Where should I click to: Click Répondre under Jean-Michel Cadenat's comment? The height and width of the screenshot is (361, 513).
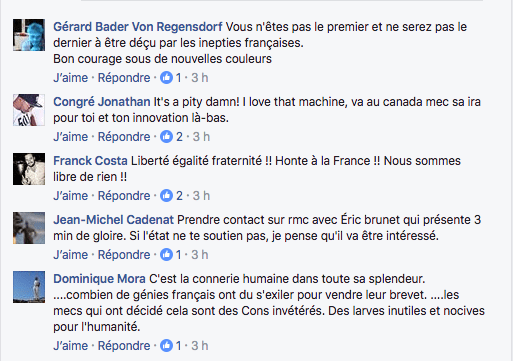point(124,255)
